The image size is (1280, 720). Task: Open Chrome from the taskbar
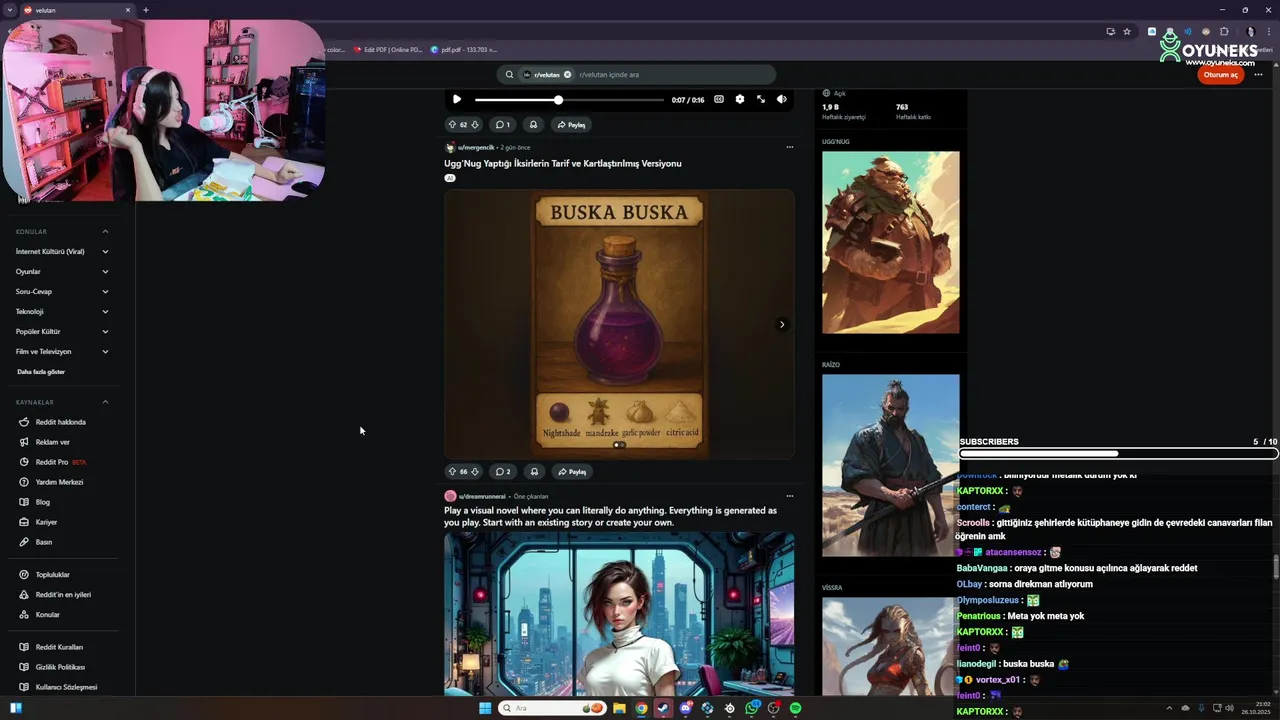click(641, 708)
